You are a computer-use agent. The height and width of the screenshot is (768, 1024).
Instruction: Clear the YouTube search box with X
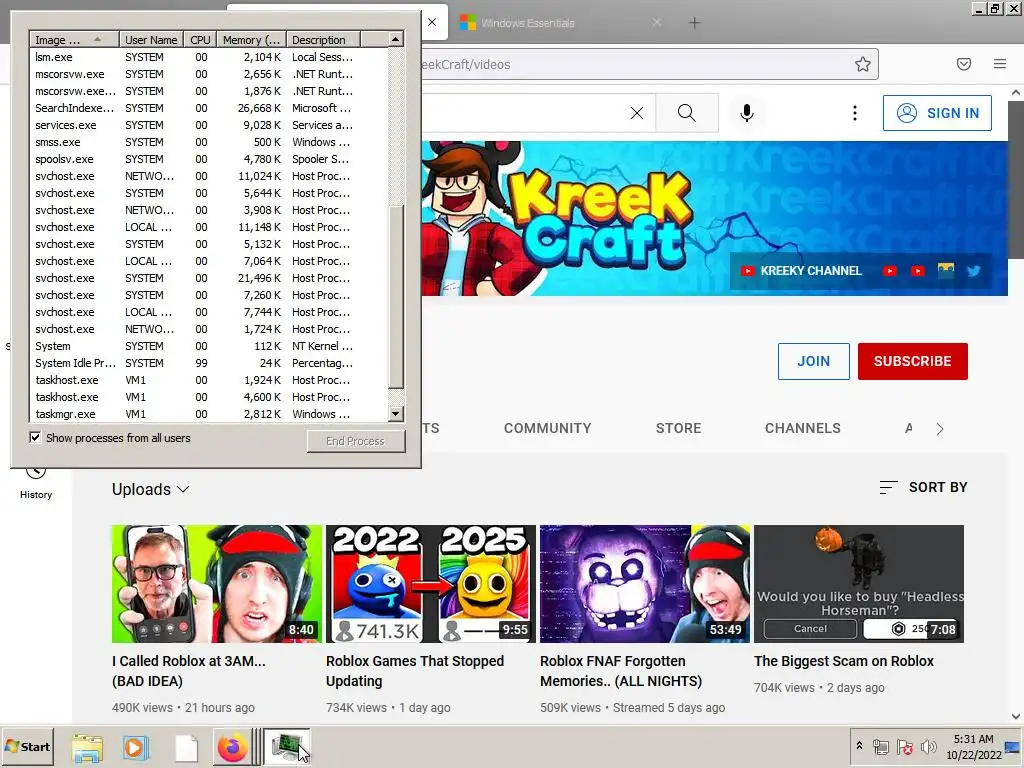coord(637,113)
